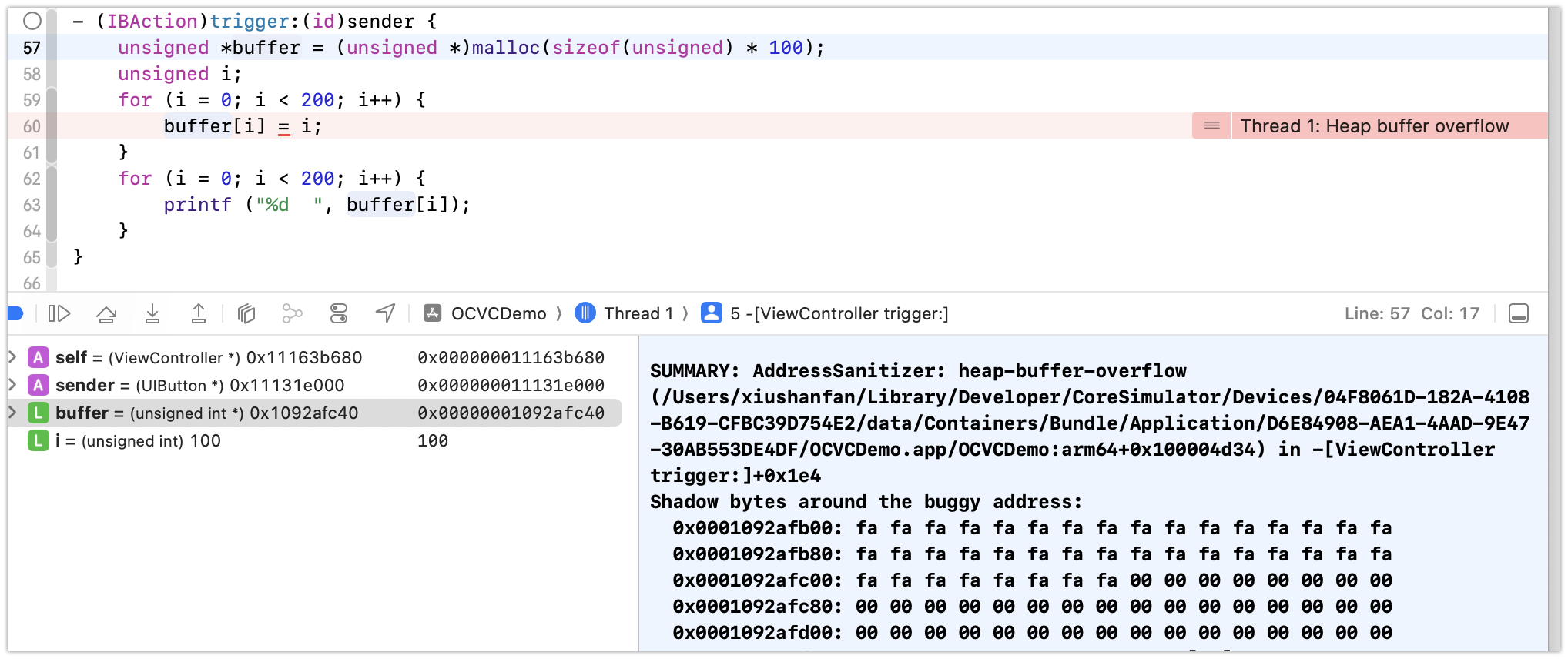
Task: Expand the sender variable disclosure arrow
Action: point(12,385)
